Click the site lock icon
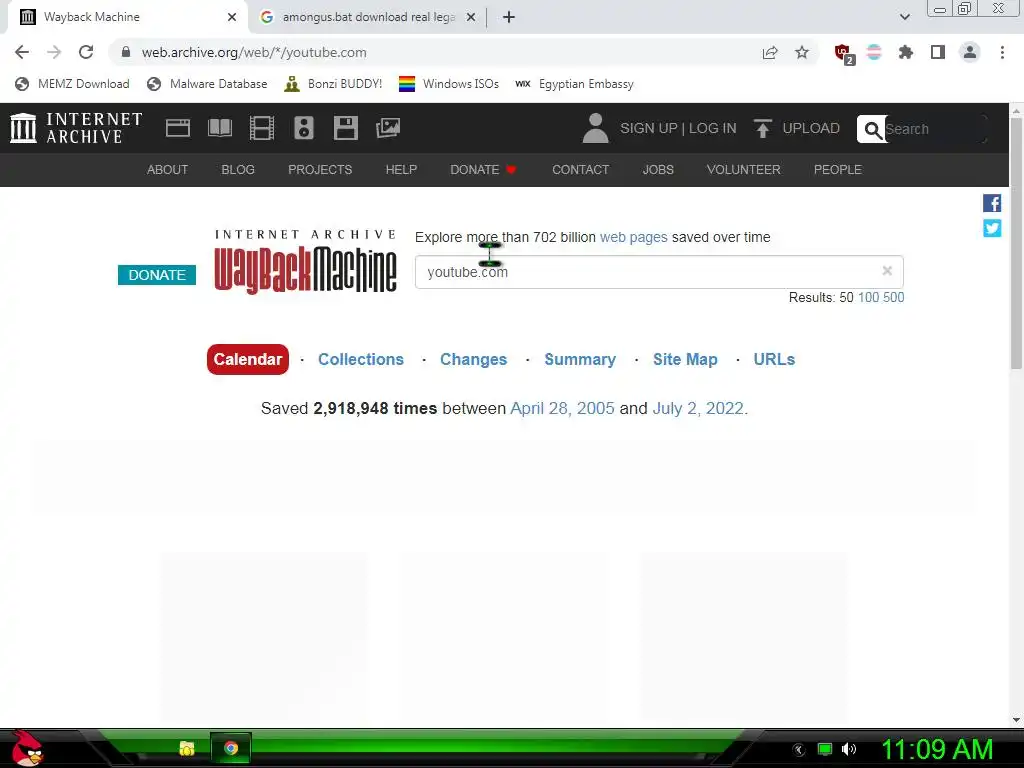The image size is (1024, 768). click(126, 52)
